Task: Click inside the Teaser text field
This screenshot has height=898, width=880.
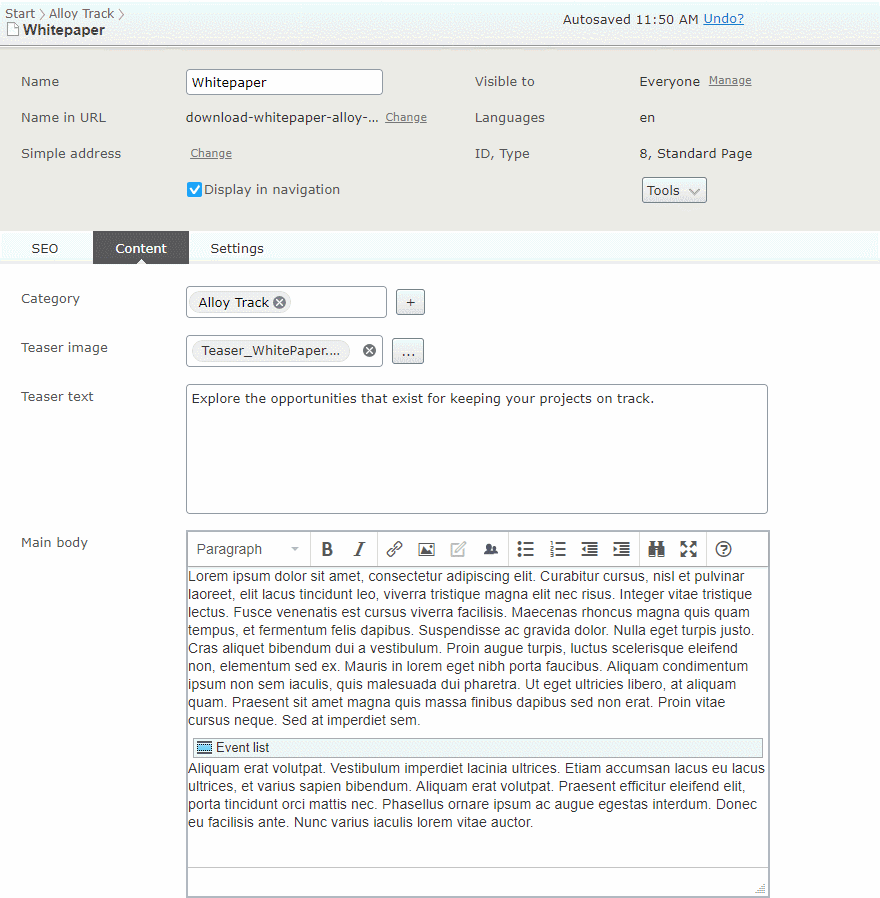Action: point(476,450)
